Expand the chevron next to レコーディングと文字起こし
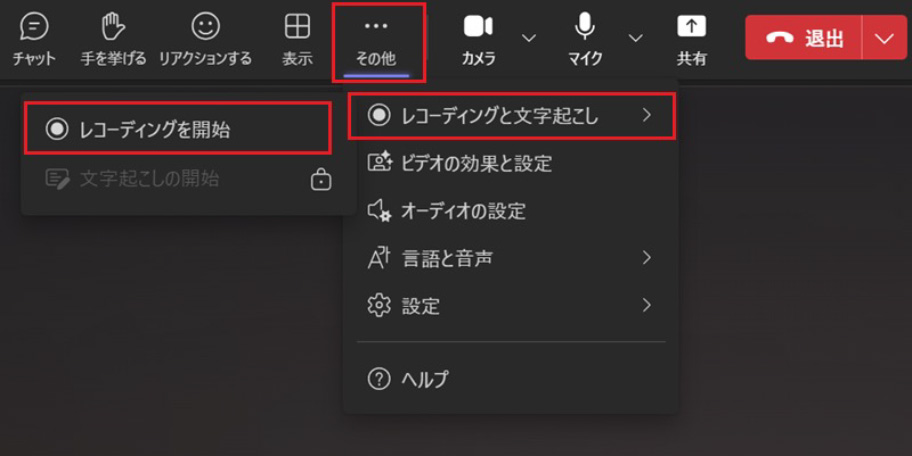Viewport: 912px width, 456px height. pyautogui.click(x=646, y=116)
